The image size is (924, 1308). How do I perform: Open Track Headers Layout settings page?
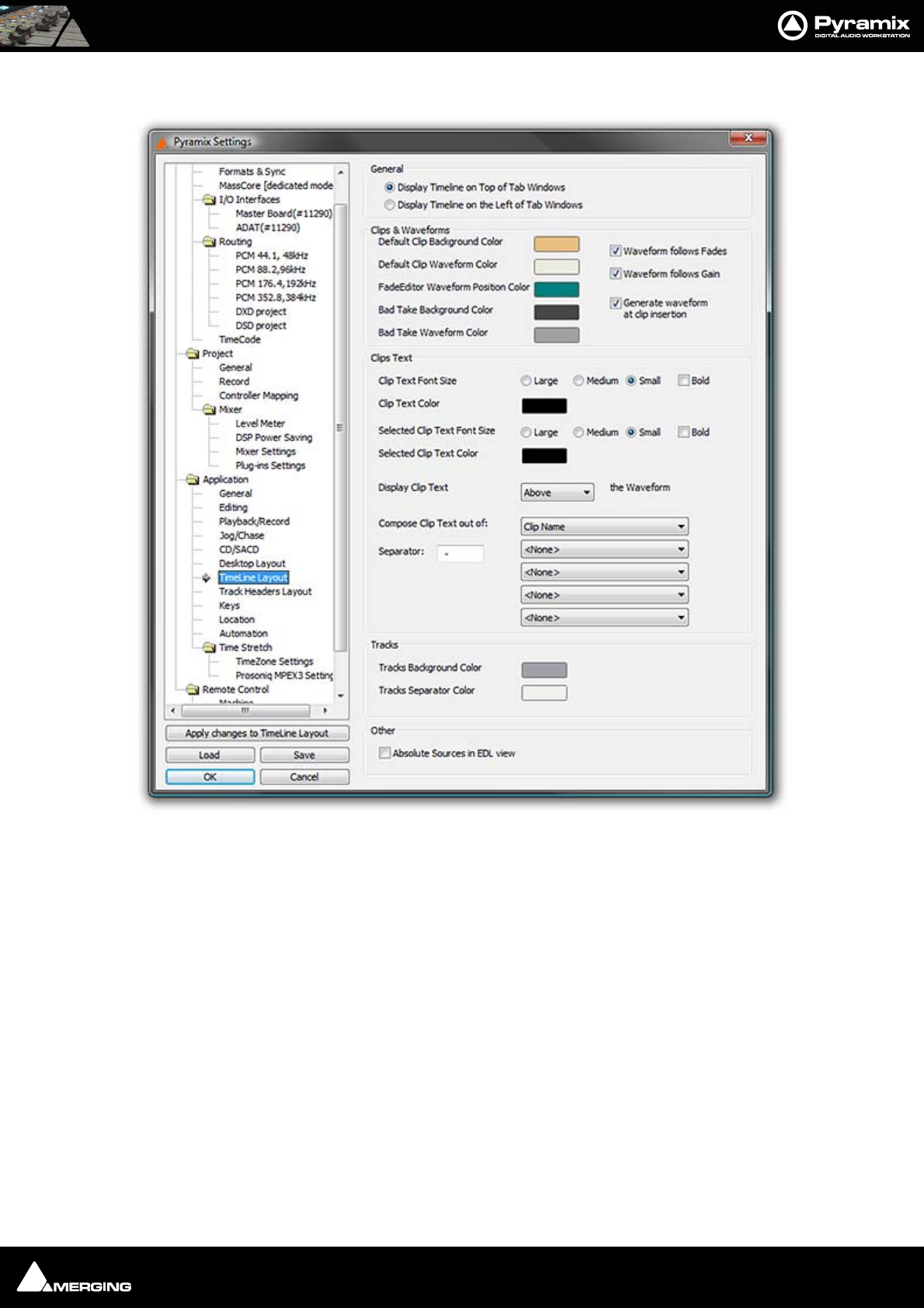click(x=265, y=591)
